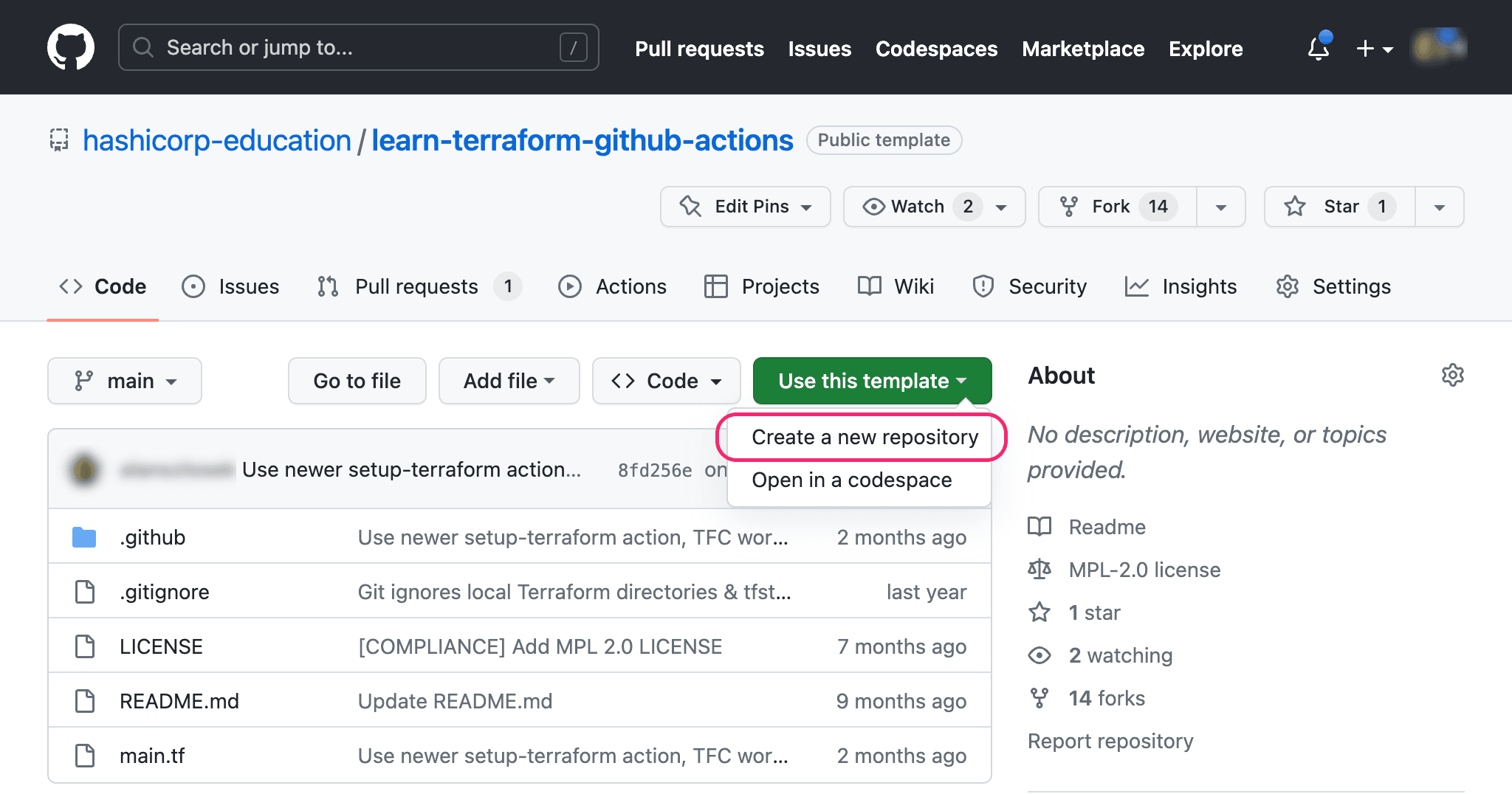This screenshot has width=1512, height=794.
Task: Open the hashicorp-education organization link
Action: [x=217, y=140]
